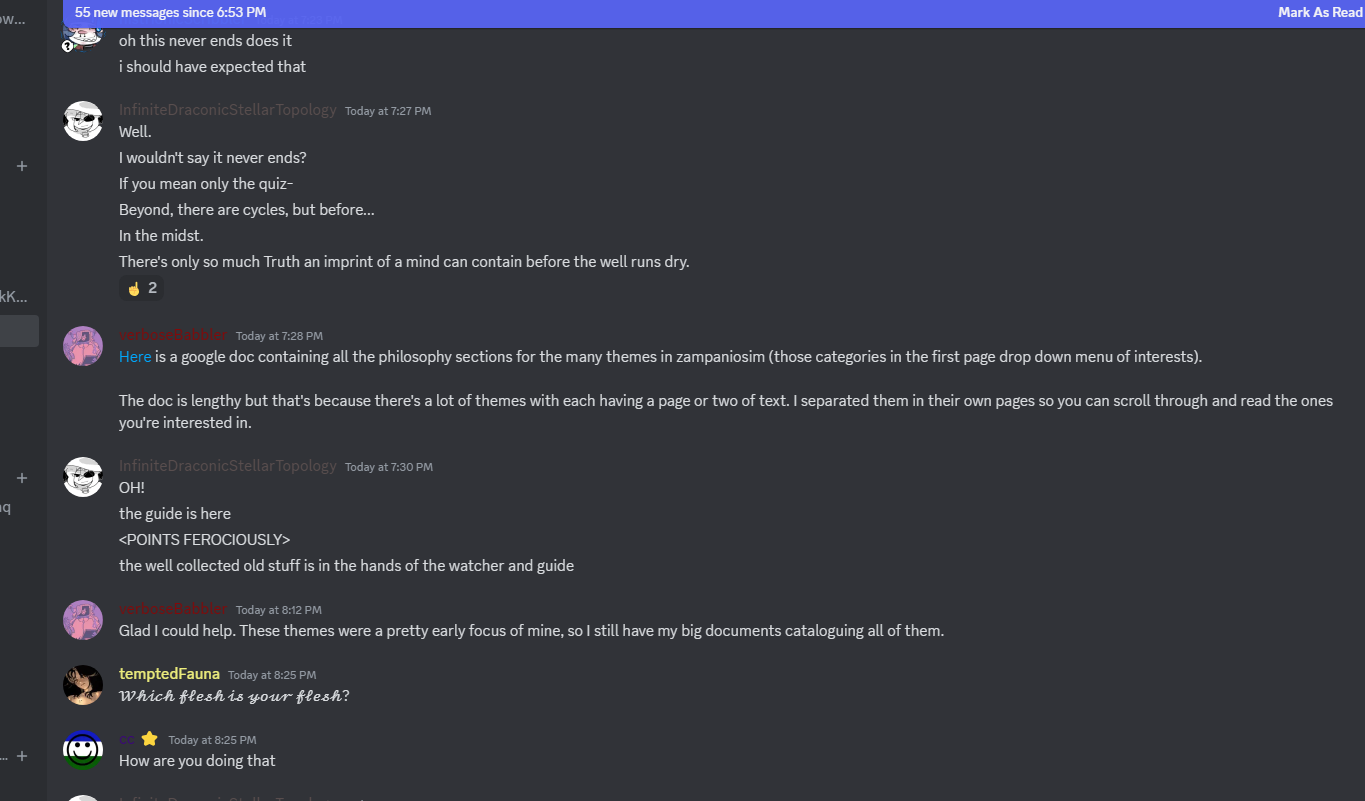Click the gold star badge next to CC
Screen dimensions: 1365x801
tap(149, 739)
